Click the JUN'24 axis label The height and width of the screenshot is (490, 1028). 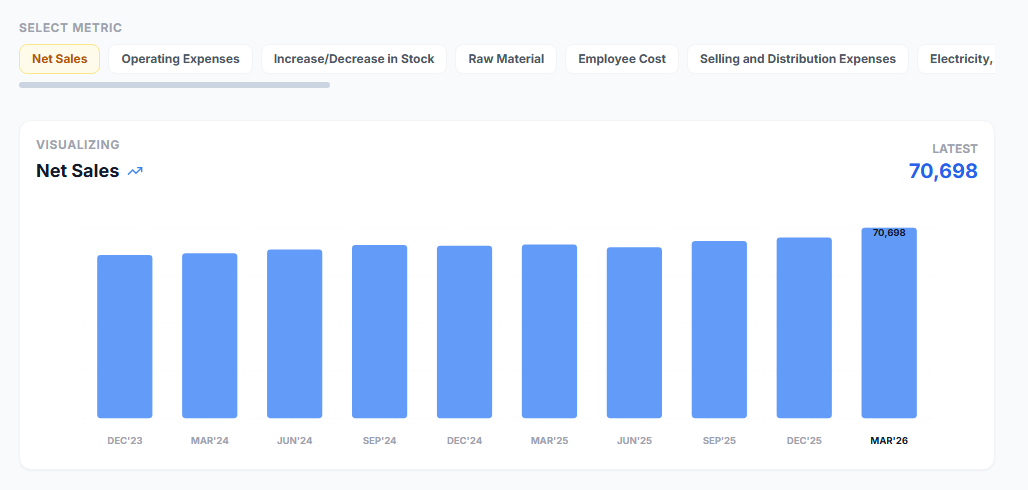click(294, 441)
